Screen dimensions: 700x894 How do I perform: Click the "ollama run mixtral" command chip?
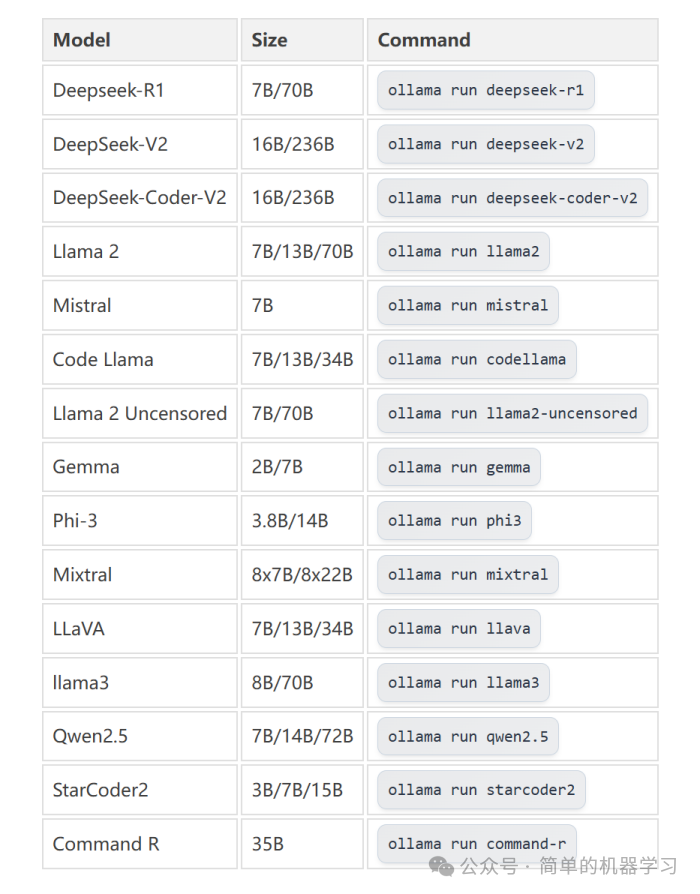click(x=467, y=575)
